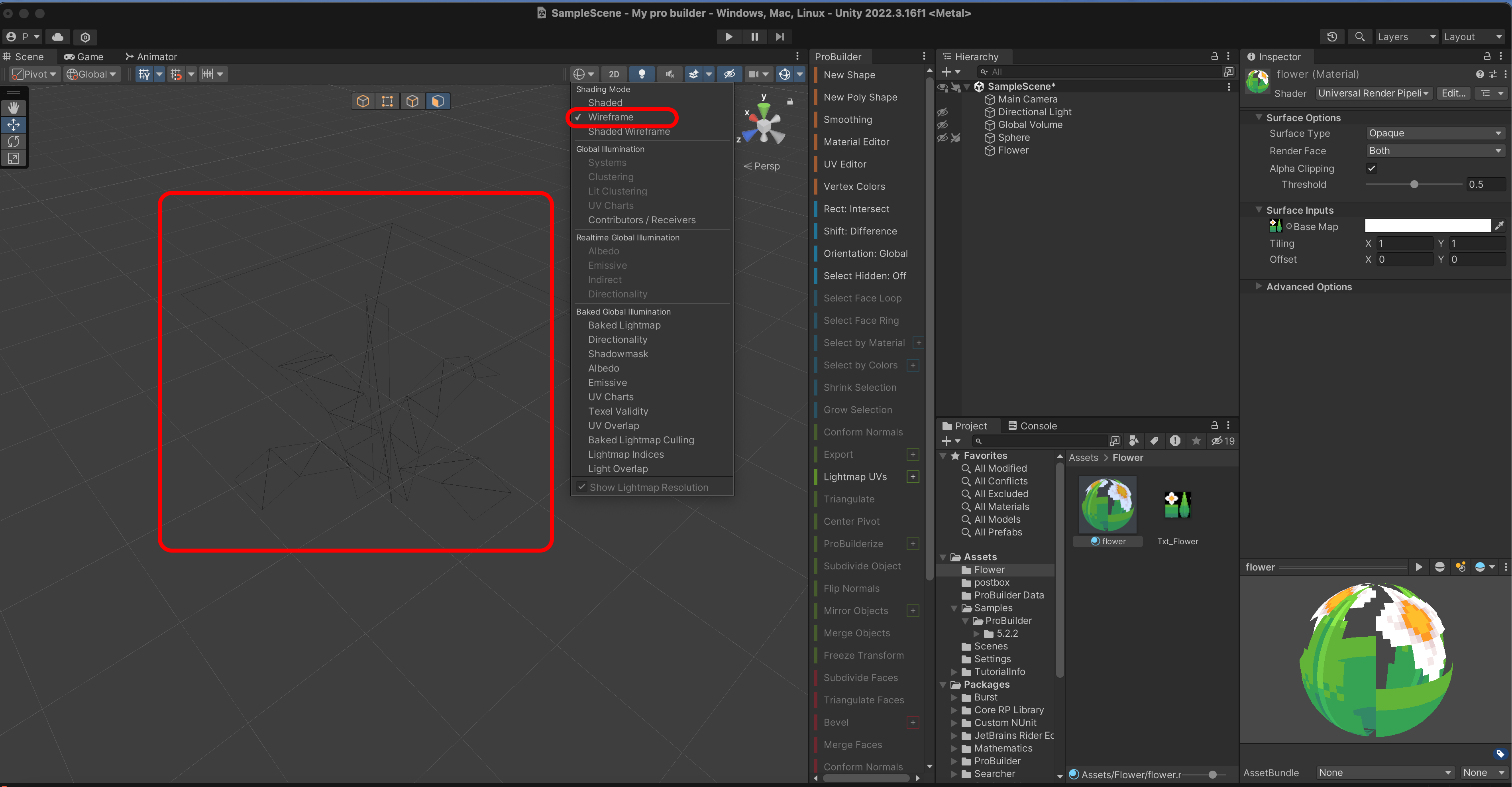This screenshot has height=787, width=1512.
Task: Open the Surface Type dropdown
Action: (1434, 133)
